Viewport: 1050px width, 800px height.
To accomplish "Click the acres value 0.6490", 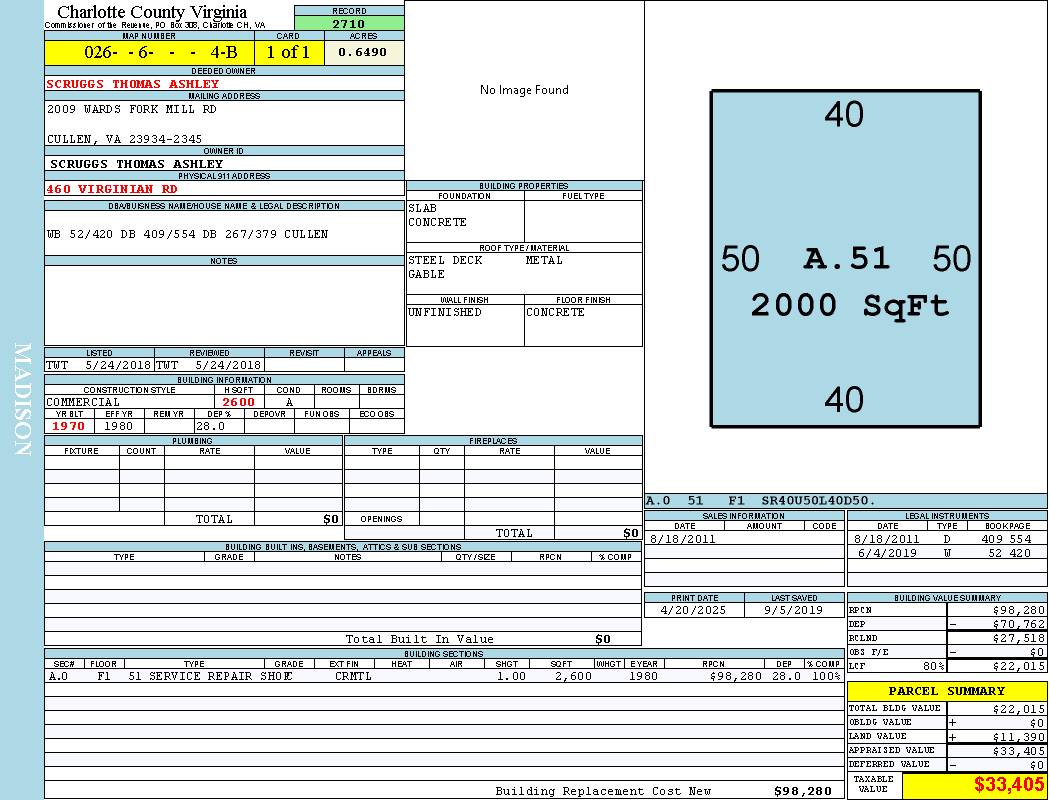I will [363, 52].
